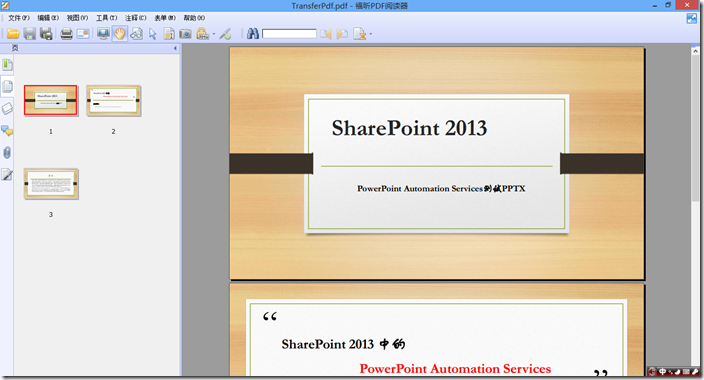Open the Bookmarks panel sidebar icon
704x380 pixels.
click(x=7, y=65)
